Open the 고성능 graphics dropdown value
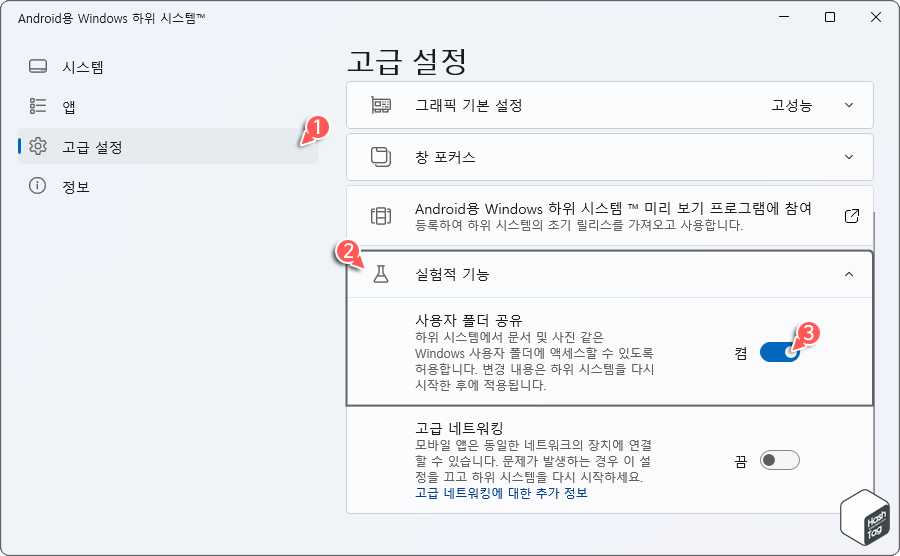The image size is (900, 556). tap(792, 105)
